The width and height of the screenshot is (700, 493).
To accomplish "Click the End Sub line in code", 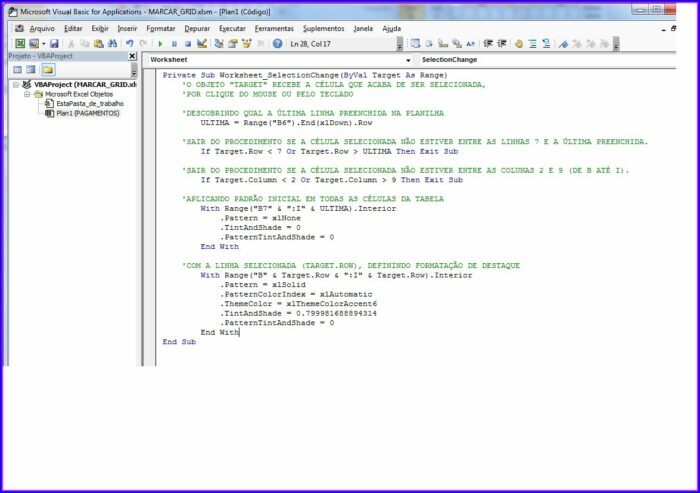I will tap(179, 342).
